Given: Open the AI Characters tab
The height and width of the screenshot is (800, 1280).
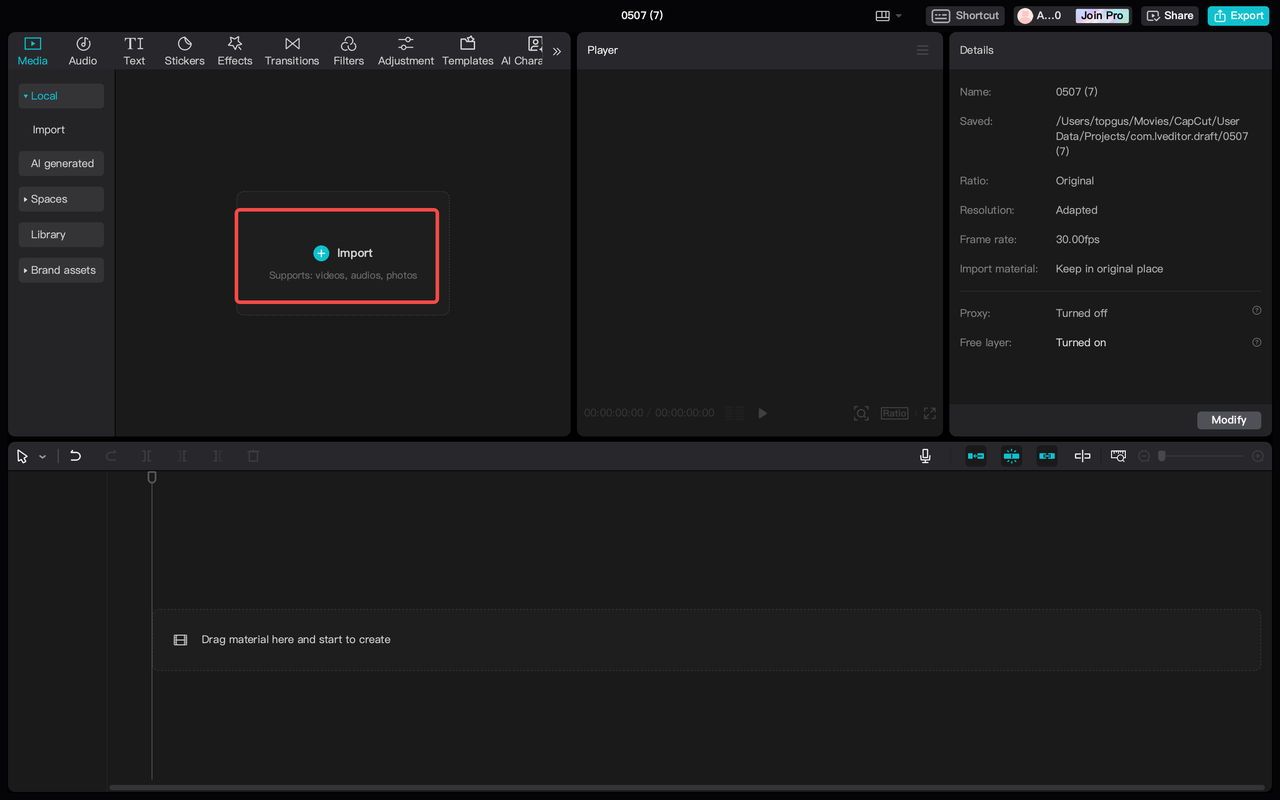Looking at the screenshot, I should 522,51.
